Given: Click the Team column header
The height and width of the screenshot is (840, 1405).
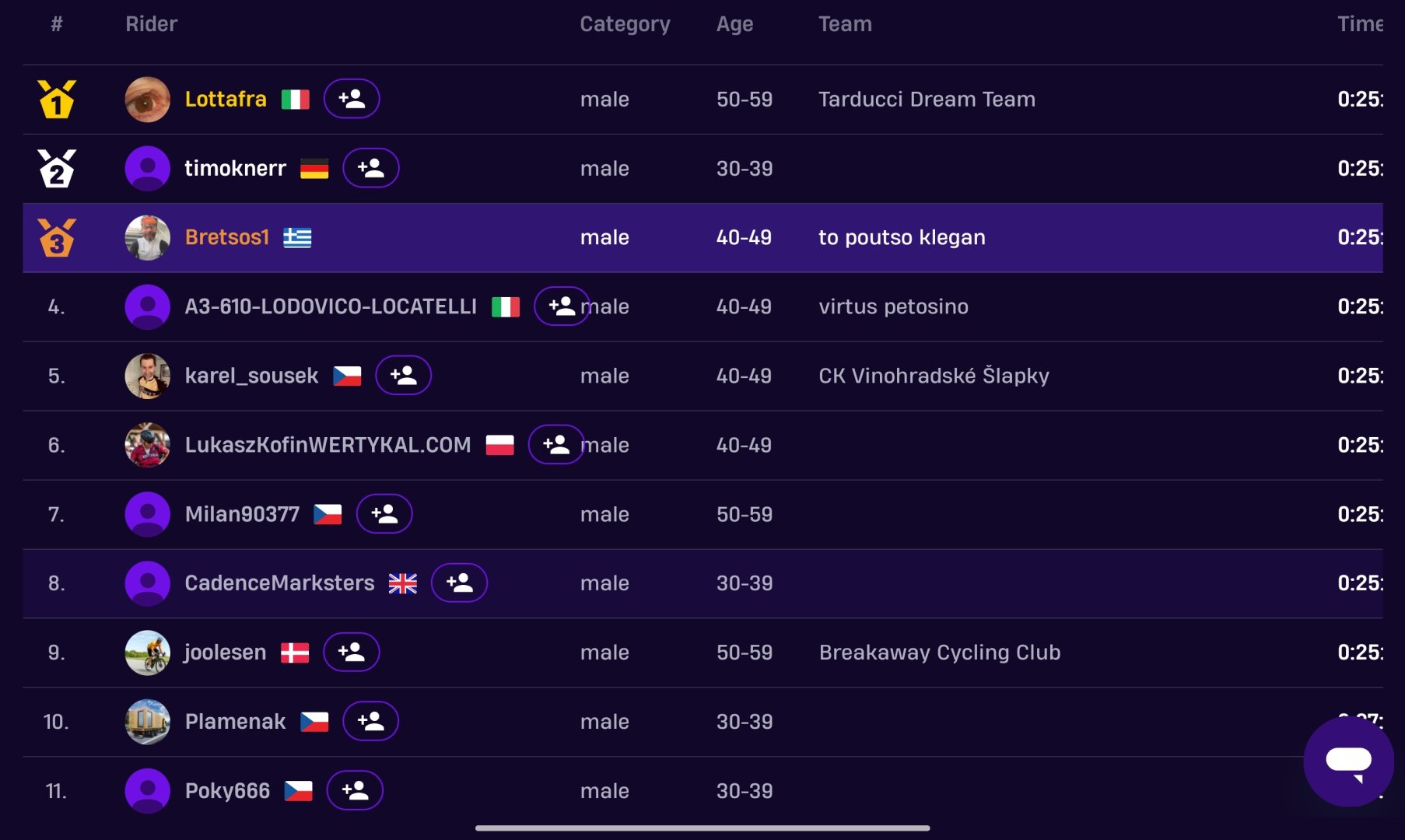Looking at the screenshot, I should (x=845, y=24).
